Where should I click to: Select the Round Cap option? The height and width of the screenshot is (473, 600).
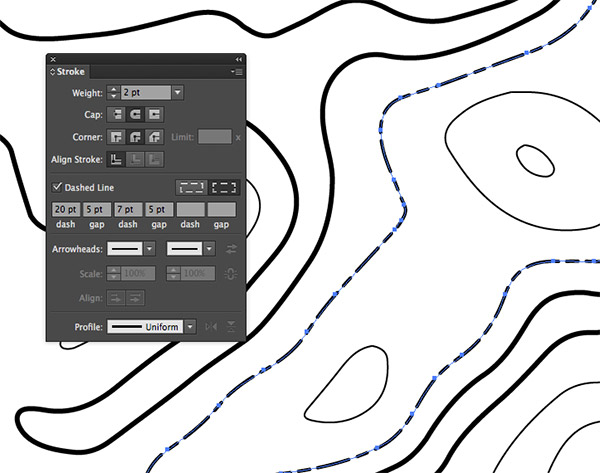(x=135, y=114)
